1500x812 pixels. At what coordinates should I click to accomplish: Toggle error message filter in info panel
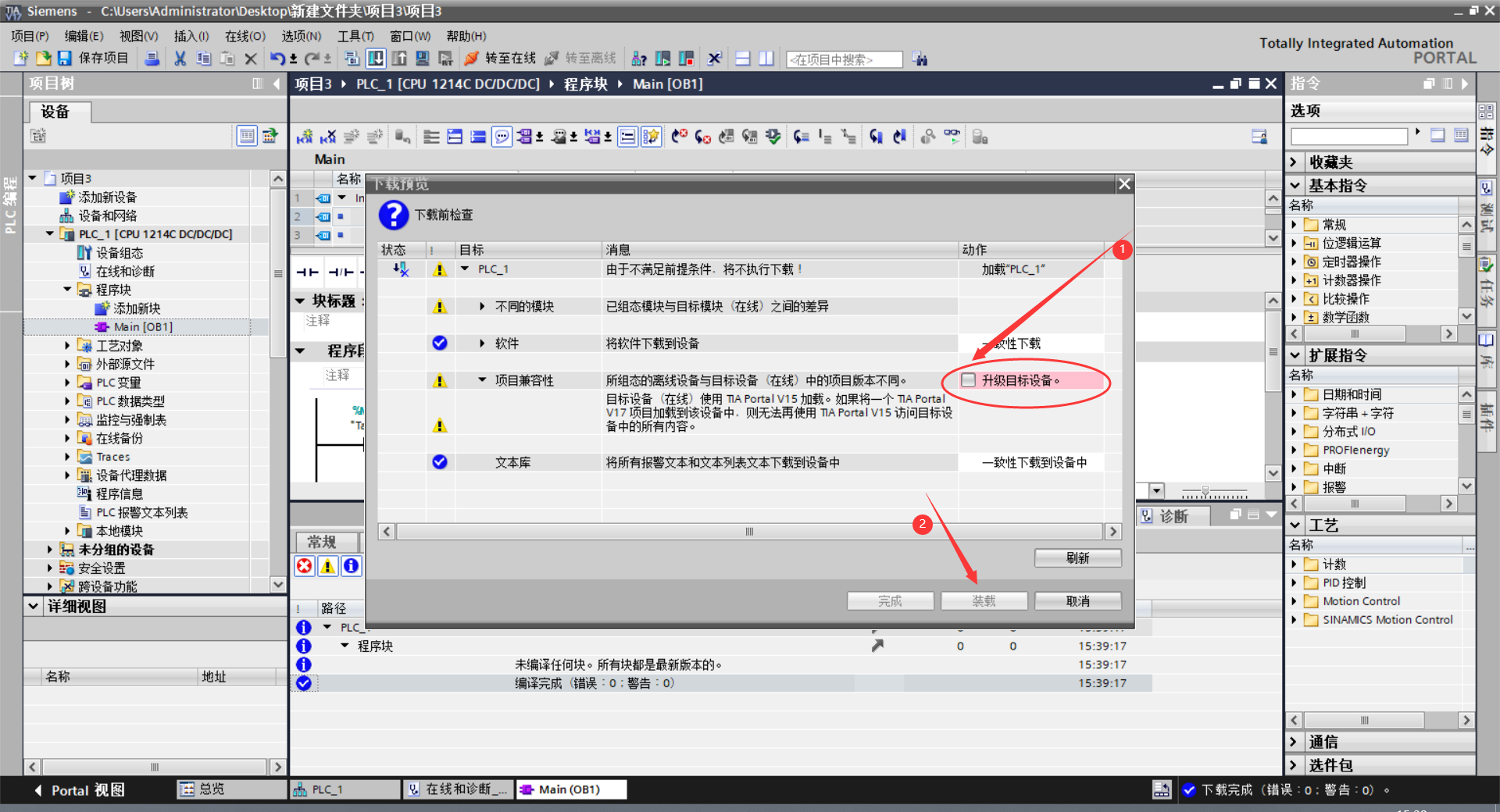click(x=304, y=566)
